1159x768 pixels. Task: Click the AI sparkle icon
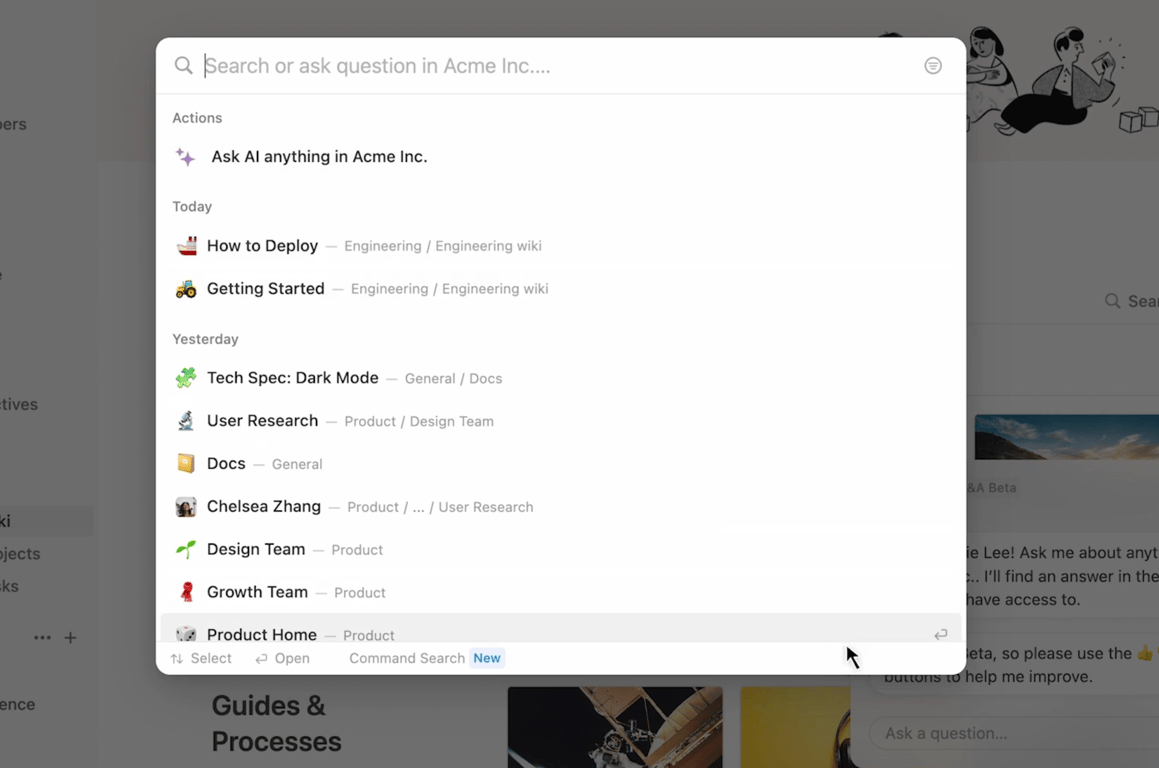tap(185, 157)
